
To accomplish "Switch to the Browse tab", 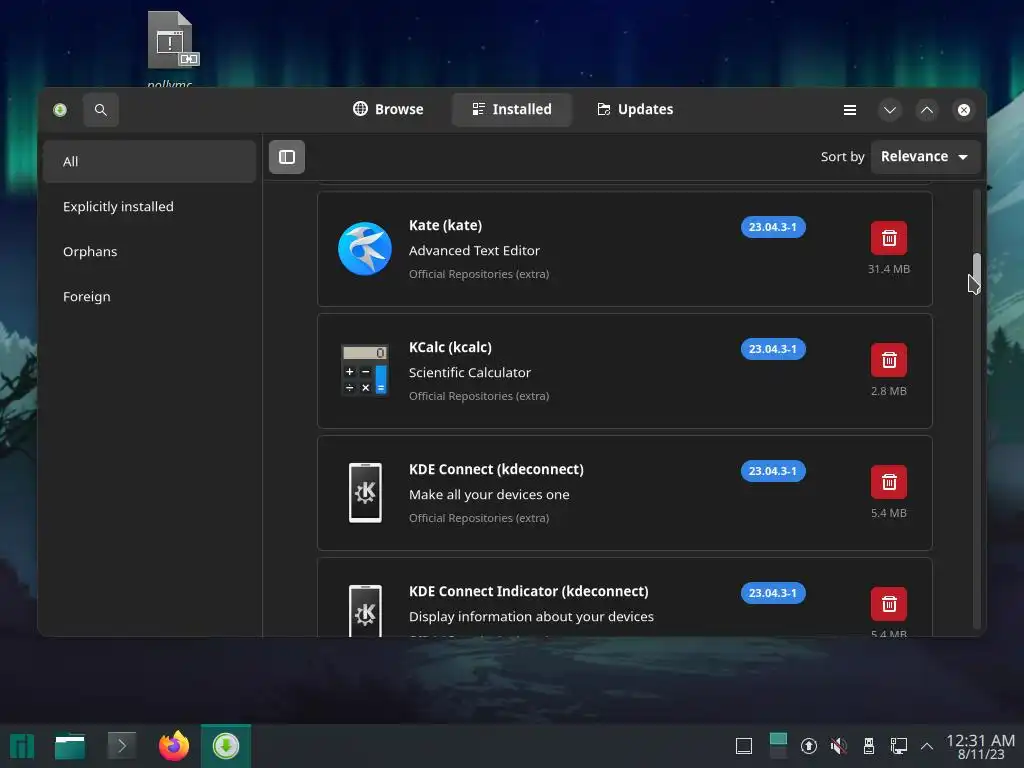I will point(388,109).
